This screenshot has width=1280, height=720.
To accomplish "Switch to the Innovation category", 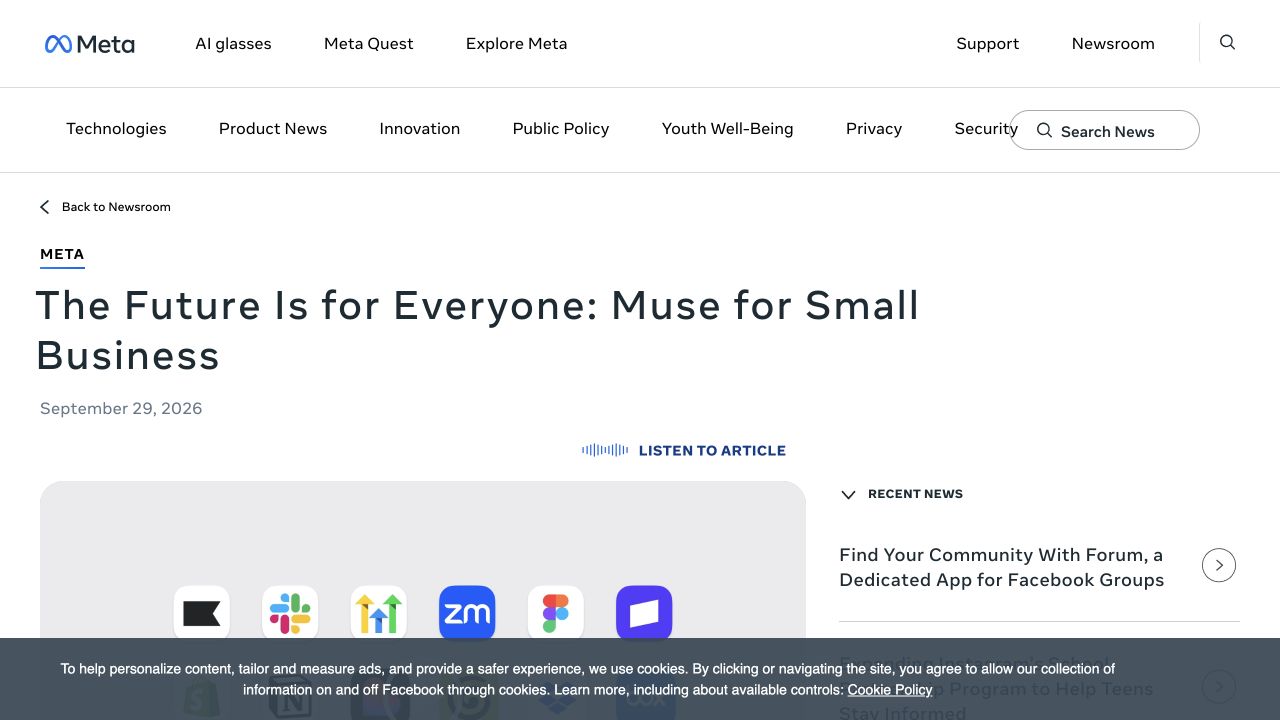I will click(x=420, y=129).
